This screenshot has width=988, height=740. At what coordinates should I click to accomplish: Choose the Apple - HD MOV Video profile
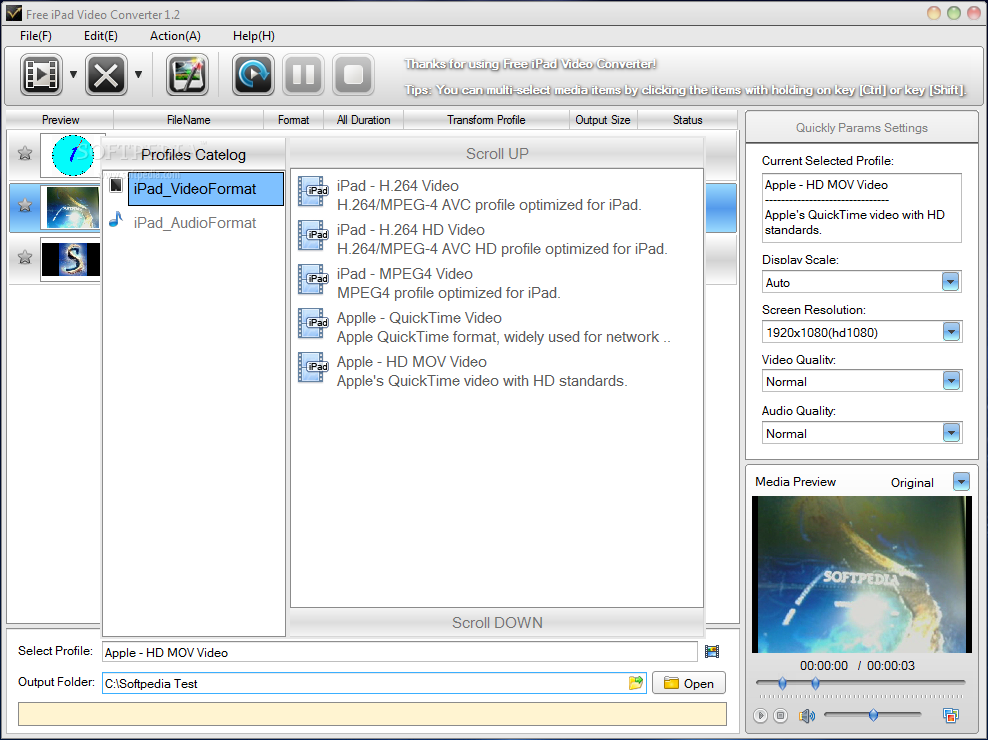498,372
